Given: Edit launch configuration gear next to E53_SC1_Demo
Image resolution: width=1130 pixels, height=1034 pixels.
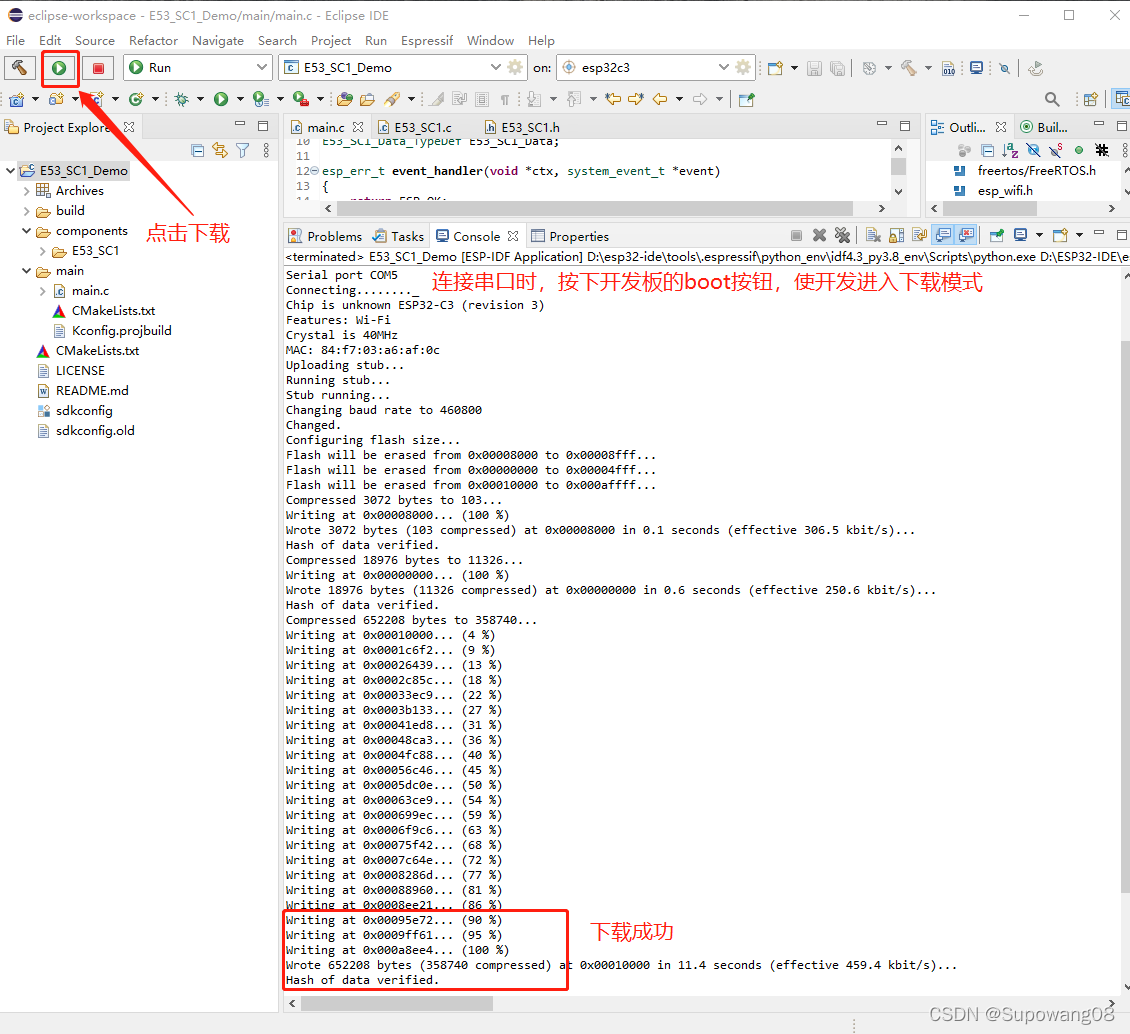Looking at the screenshot, I should point(515,68).
